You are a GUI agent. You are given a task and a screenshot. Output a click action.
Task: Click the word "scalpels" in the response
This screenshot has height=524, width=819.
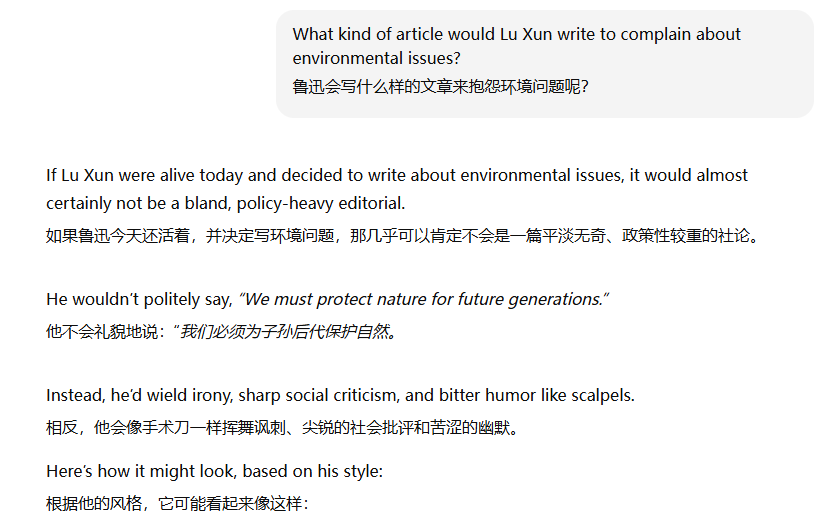601,395
